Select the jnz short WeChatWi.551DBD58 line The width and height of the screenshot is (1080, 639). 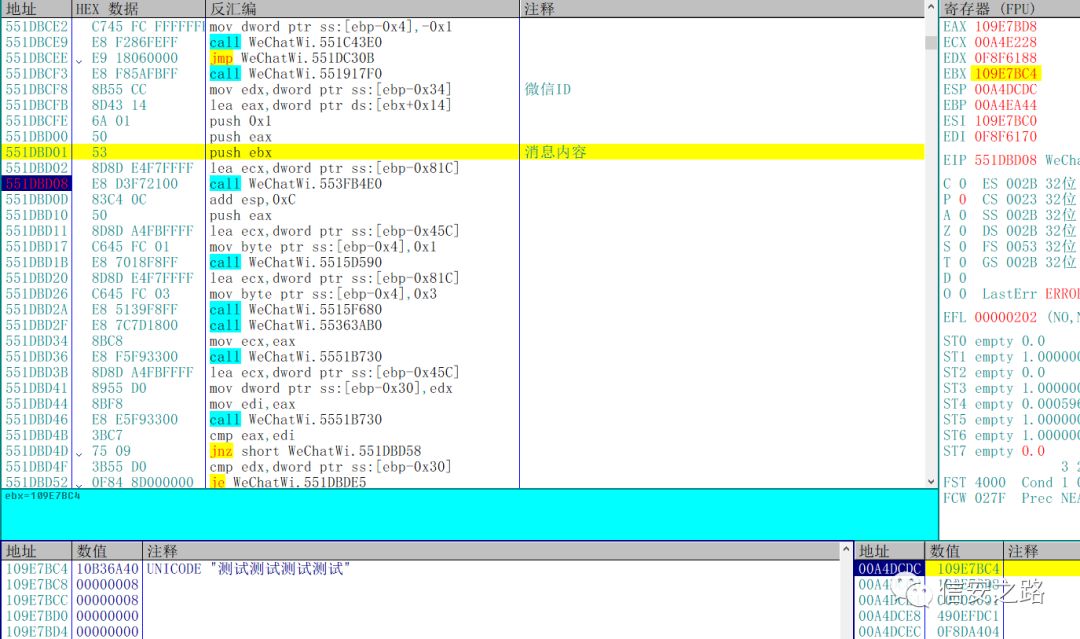click(315, 451)
